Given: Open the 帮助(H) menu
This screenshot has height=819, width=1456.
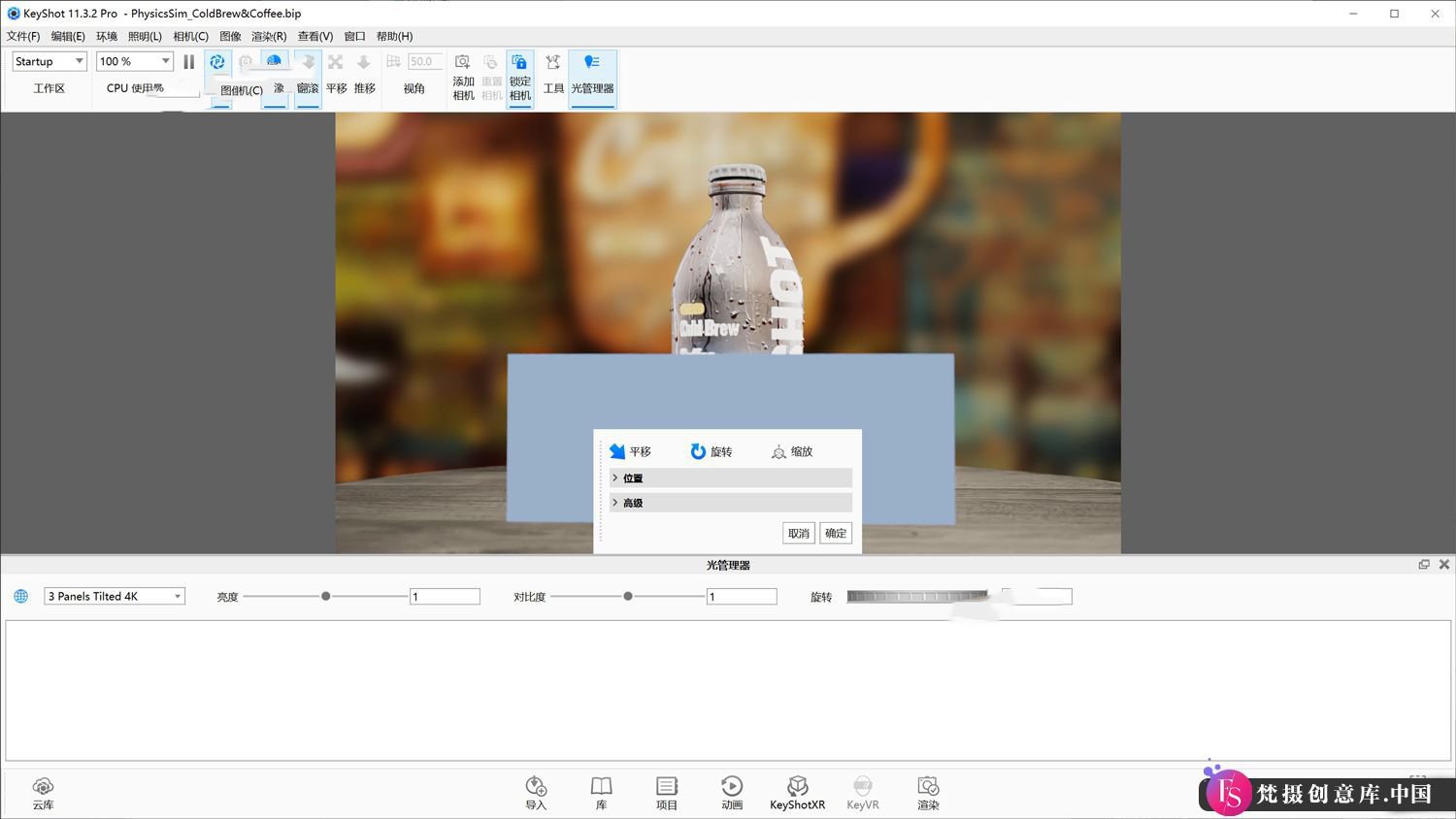Looking at the screenshot, I should (x=394, y=36).
